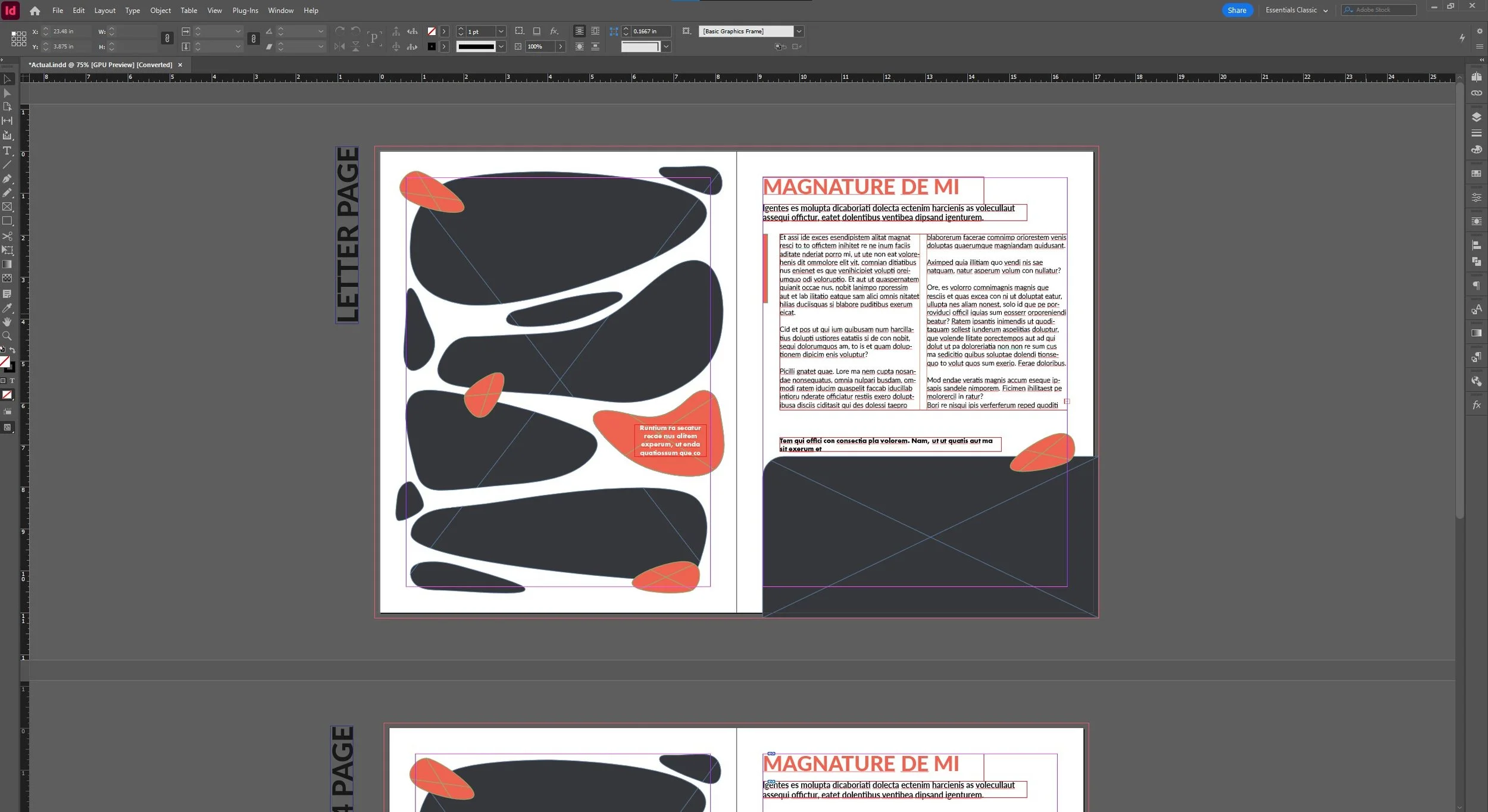Open the stroke weight dropdown
This screenshot has height=812, width=1488.
501,32
